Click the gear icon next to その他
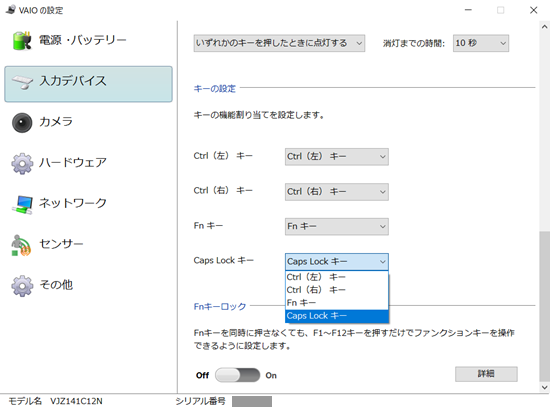Screen dimensions: 550x408 coord(22,286)
